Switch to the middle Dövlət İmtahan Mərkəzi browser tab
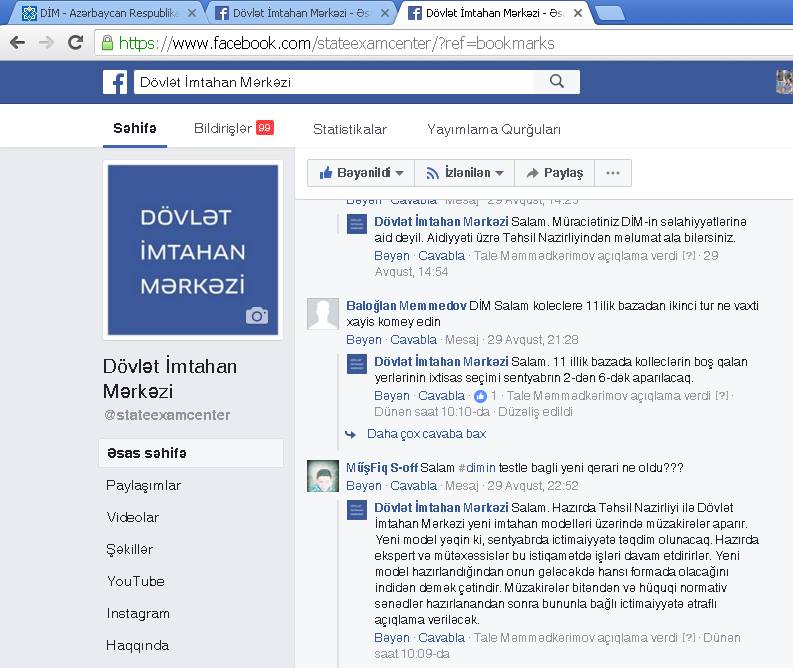Viewport: 793px width, 668px height. pyautogui.click(x=301, y=13)
